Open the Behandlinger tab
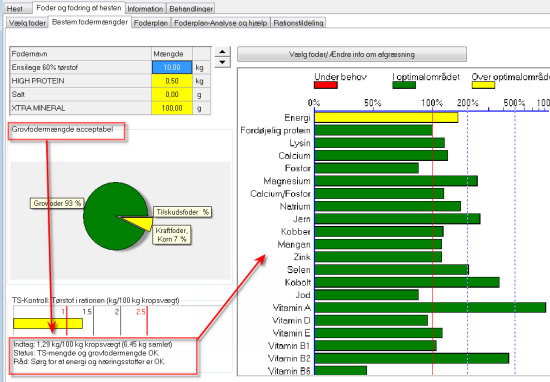 click(190, 9)
